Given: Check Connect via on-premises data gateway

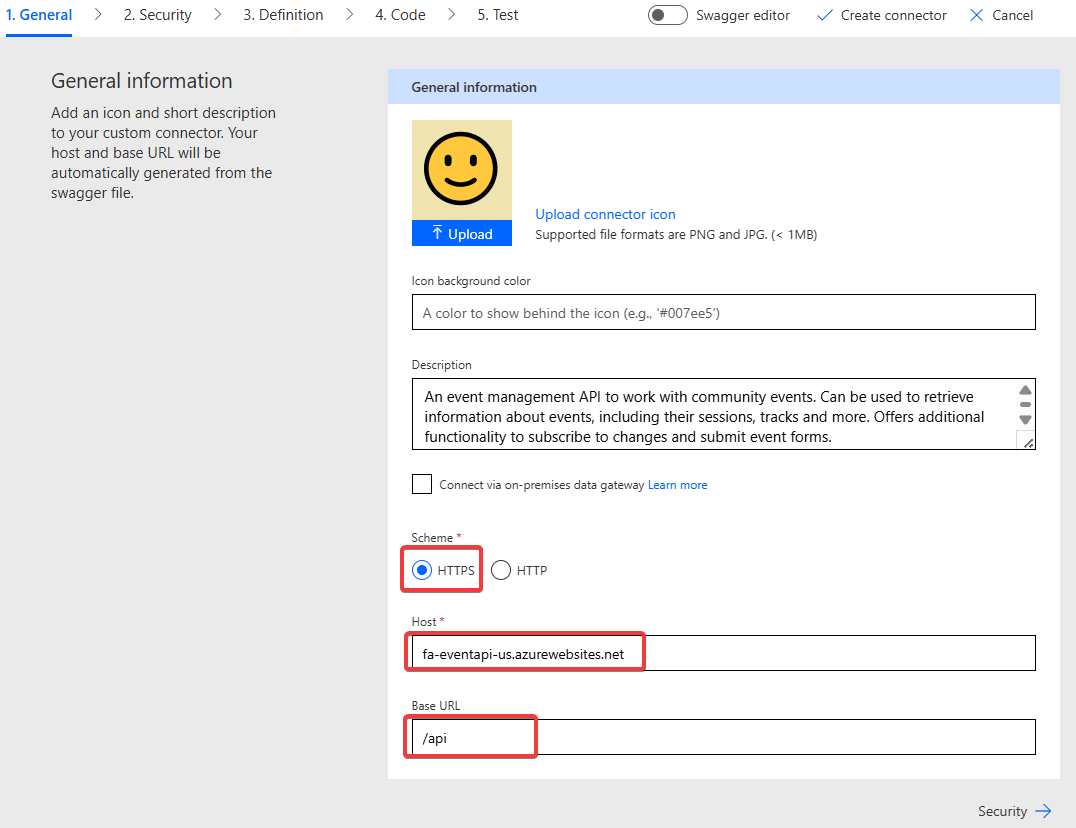Looking at the screenshot, I should pos(421,484).
